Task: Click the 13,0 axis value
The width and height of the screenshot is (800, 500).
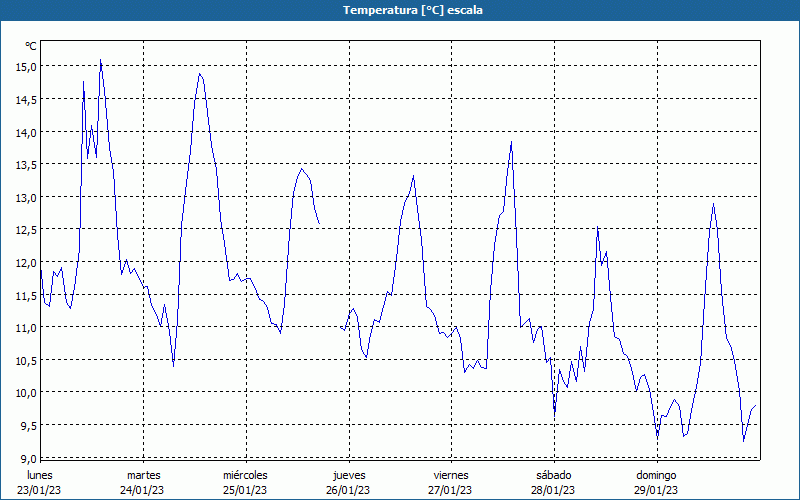Action: [27, 198]
